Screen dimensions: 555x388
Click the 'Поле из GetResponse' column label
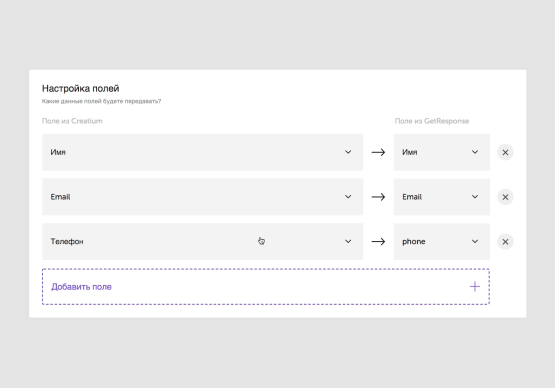pos(432,121)
